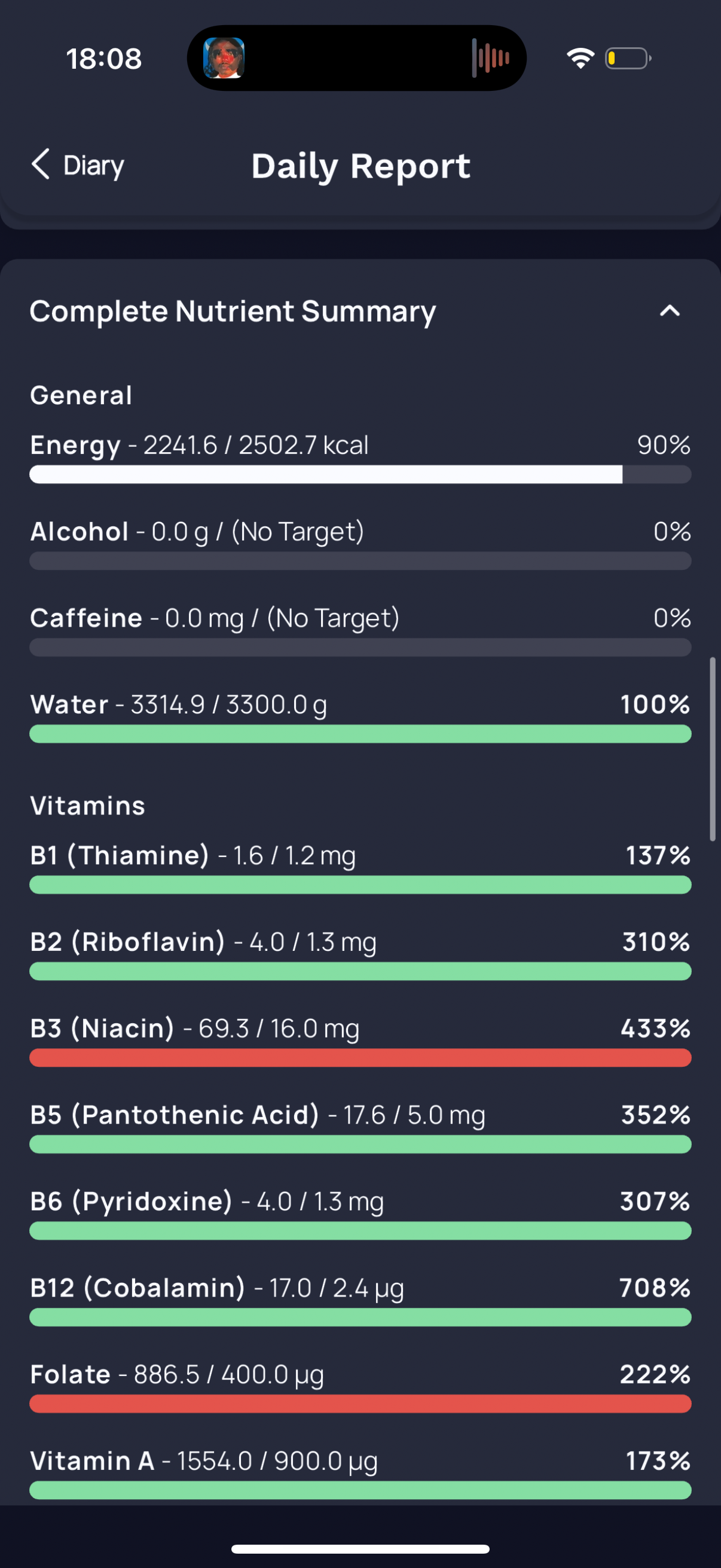Tap the Vitamin A row

[360, 1472]
